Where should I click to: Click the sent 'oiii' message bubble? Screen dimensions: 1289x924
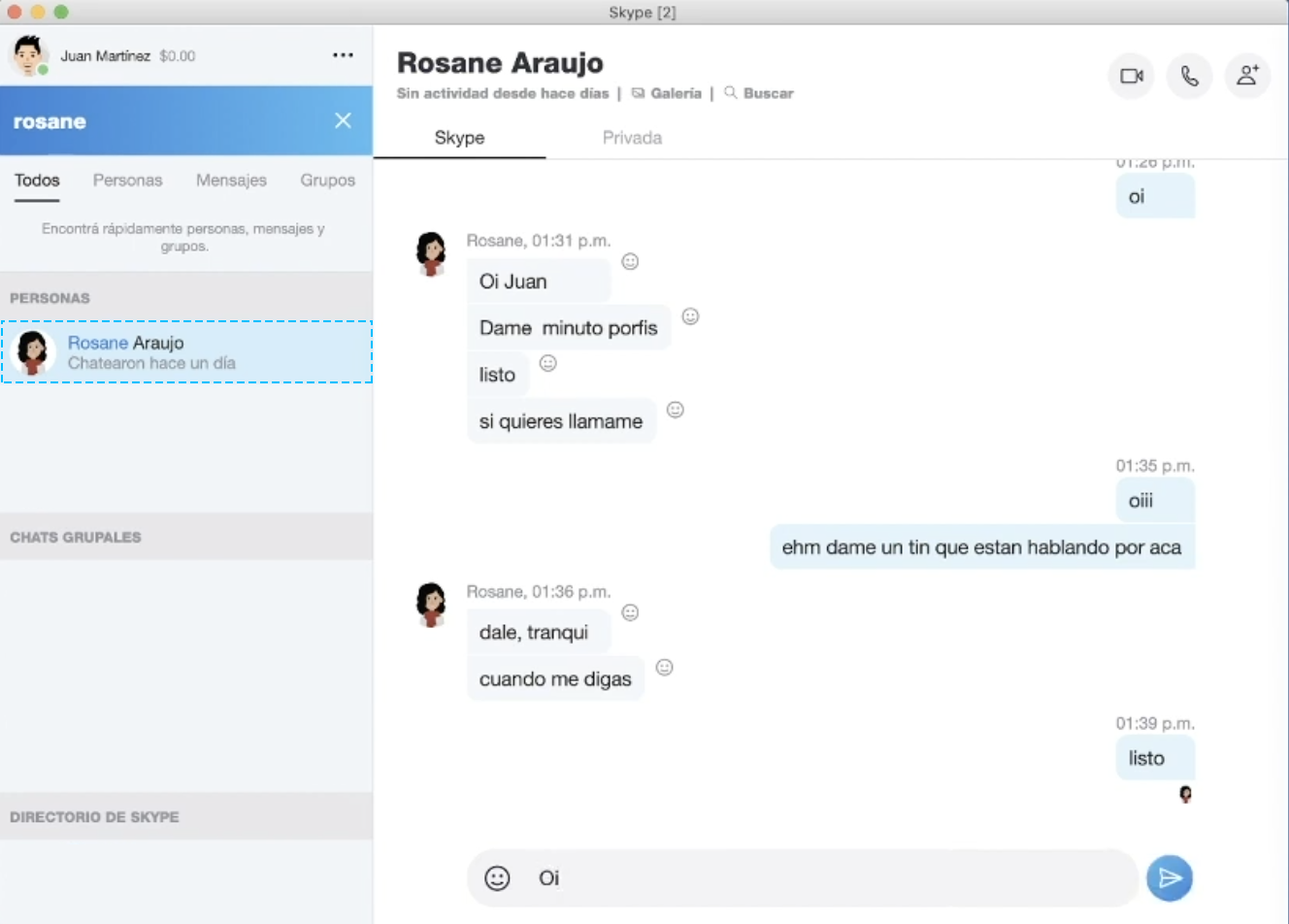(x=1154, y=501)
